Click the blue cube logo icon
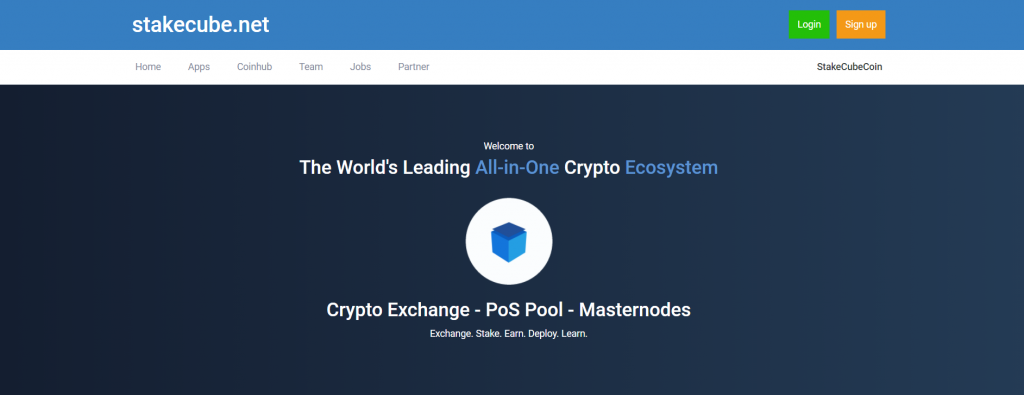The height and width of the screenshot is (395, 1024). click(509, 242)
